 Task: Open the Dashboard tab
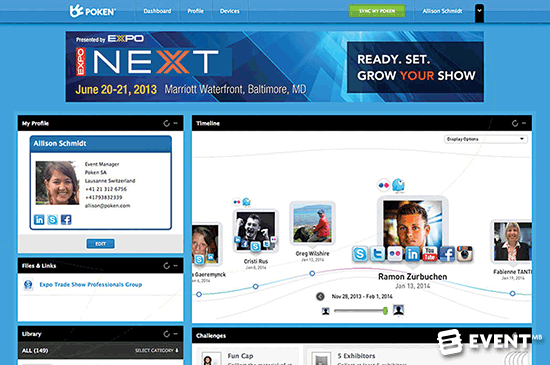tap(157, 11)
